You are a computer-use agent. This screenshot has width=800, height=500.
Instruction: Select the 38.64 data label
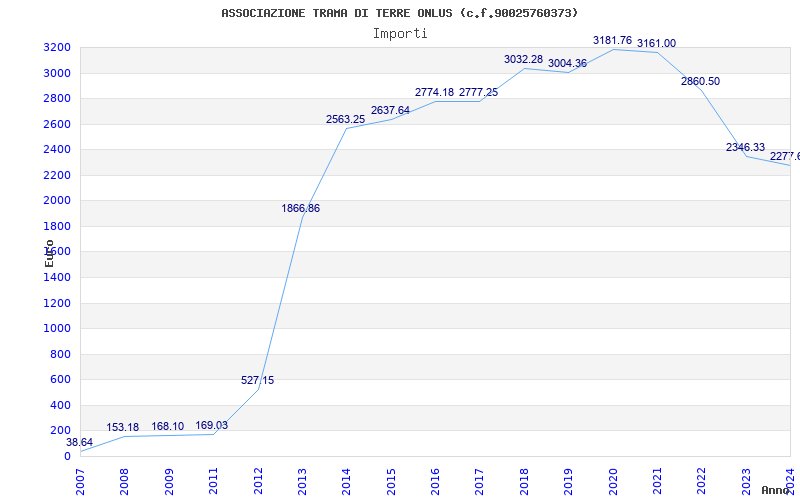point(79,442)
